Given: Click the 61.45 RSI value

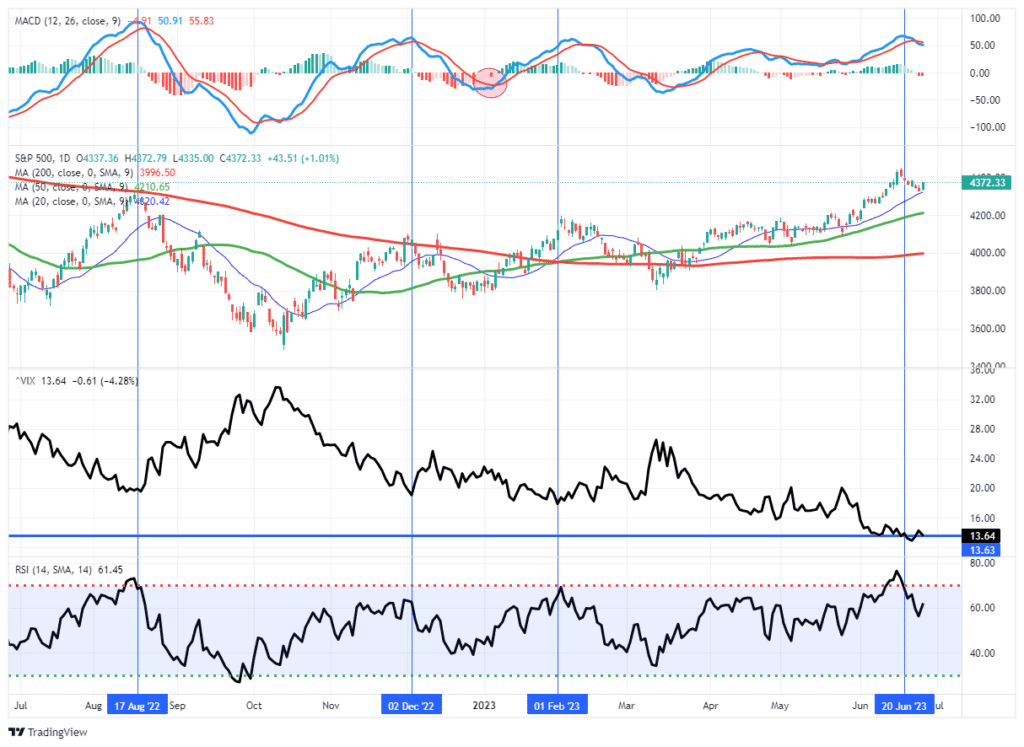Looking at the screenshot, I should click(x=110, y=569).
